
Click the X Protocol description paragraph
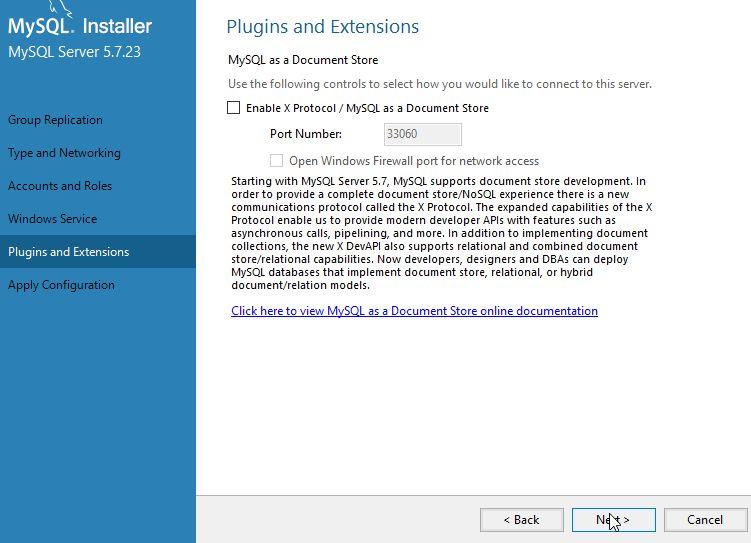pyautogui.click(x=441, y=233)
